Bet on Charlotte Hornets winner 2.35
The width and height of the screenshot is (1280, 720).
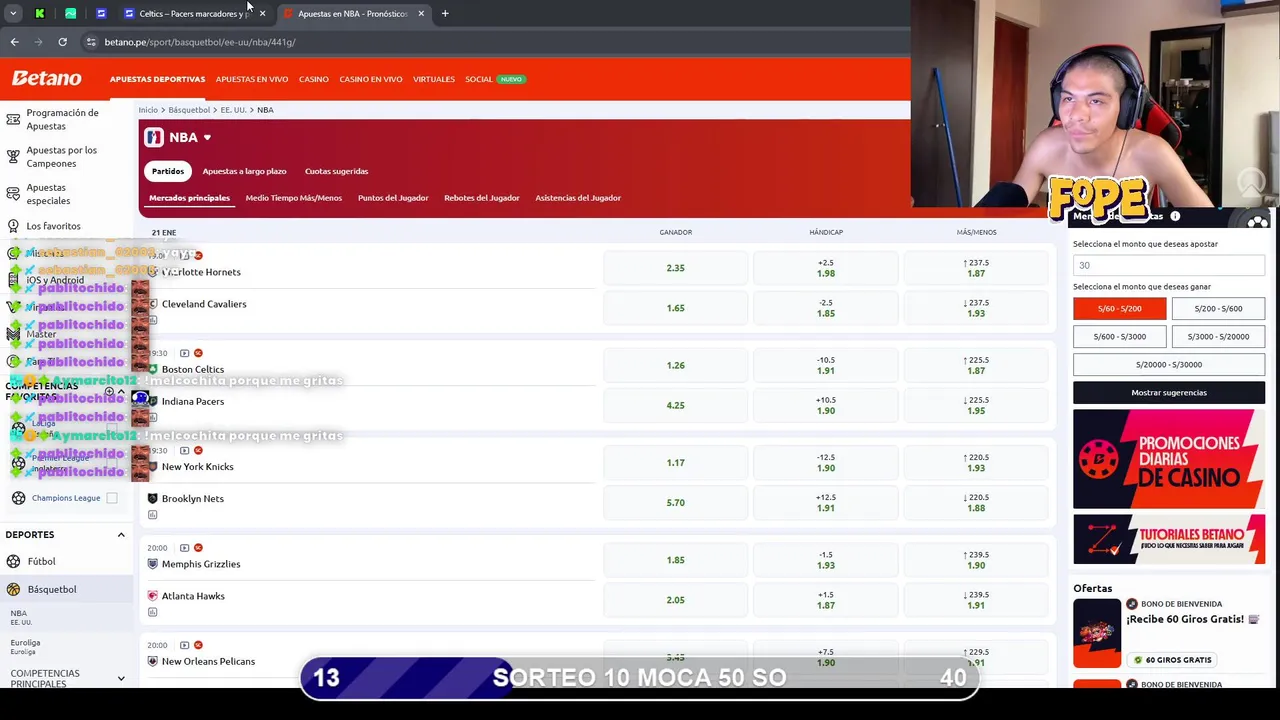pyautogui.click(x=675, y=268)
